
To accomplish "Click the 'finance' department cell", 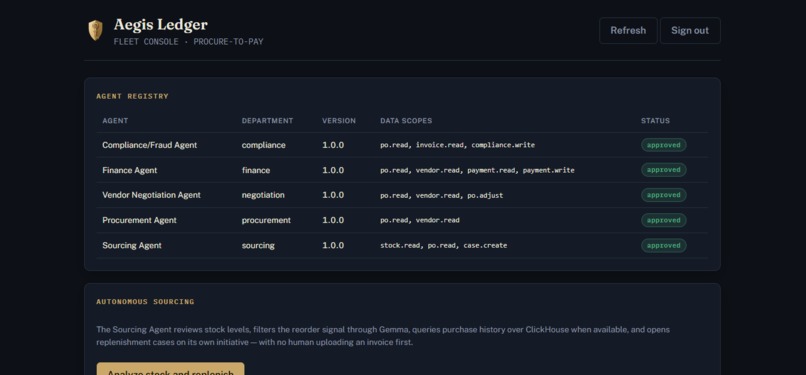I will [255, 170].
